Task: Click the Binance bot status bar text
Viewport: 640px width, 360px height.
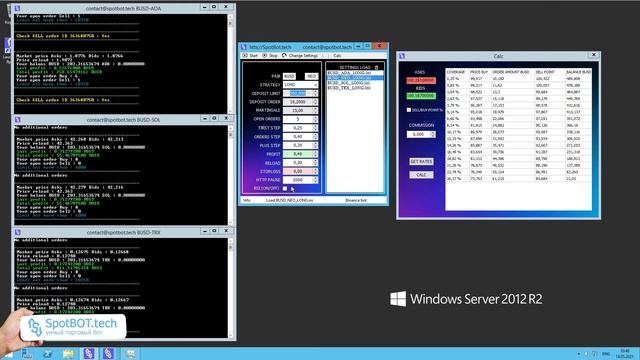Action: [x=356, y=200]
